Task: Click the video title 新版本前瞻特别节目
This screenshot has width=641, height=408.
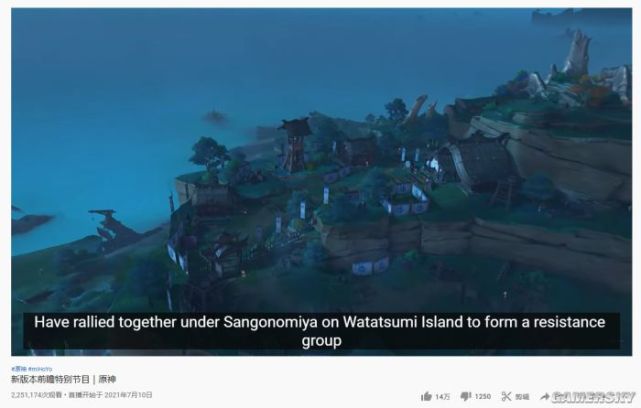Action: pos(50,379)
